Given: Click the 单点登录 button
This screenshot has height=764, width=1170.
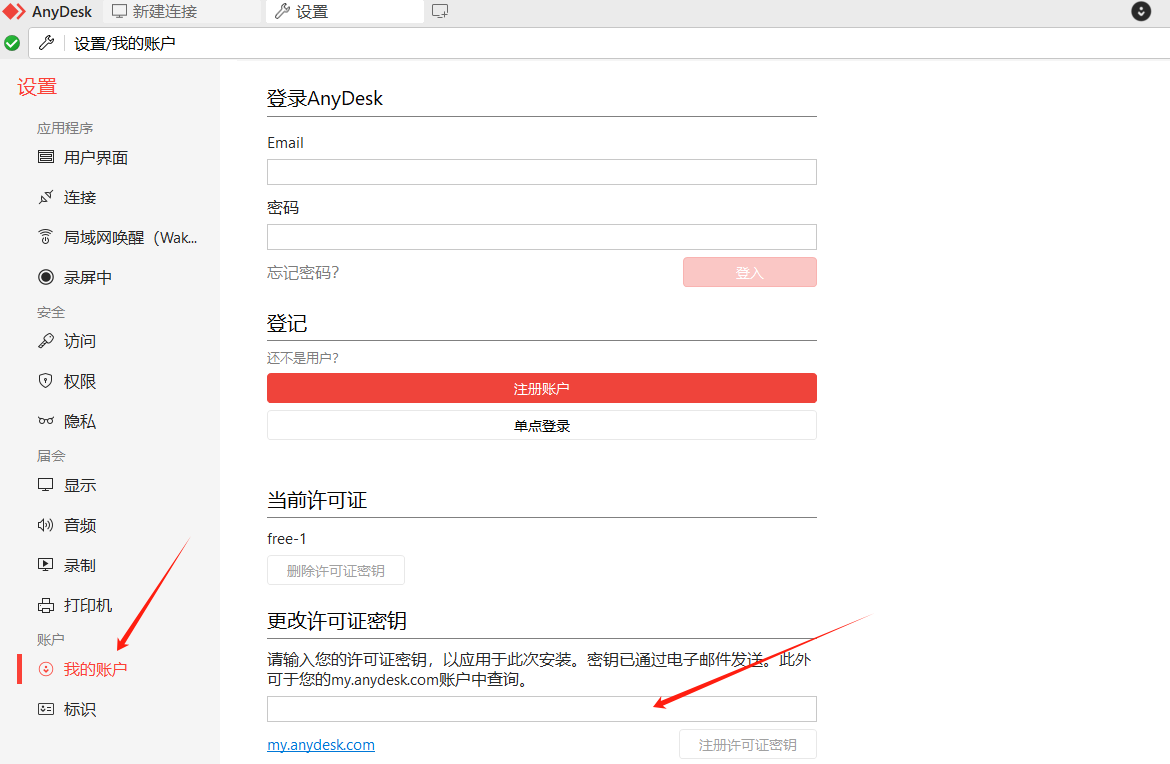Looking at the screenshot, I should click(x=542, y=425).
